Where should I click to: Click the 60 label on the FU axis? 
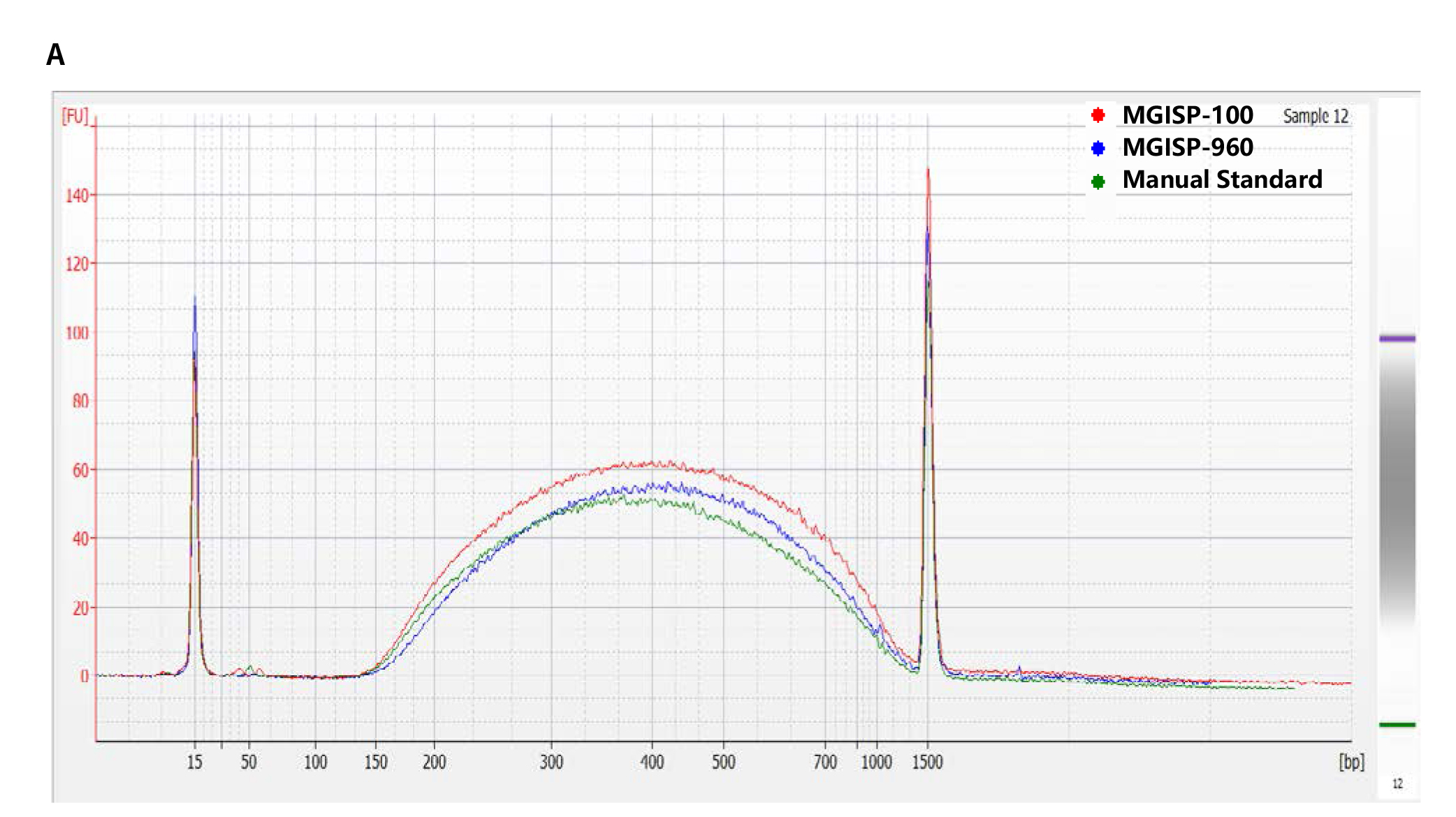click(80, 470)
